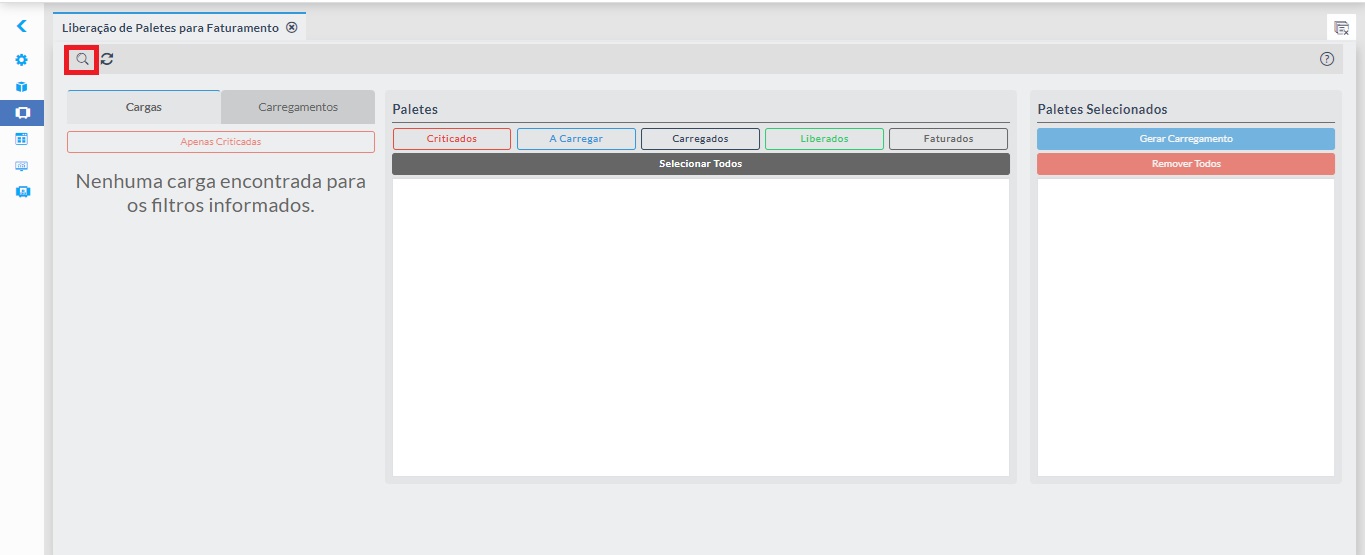1365x555 pixels.
Task: Select the Liberação de Paletes para Faturamento tab
Action: click(x=170, y=28)
